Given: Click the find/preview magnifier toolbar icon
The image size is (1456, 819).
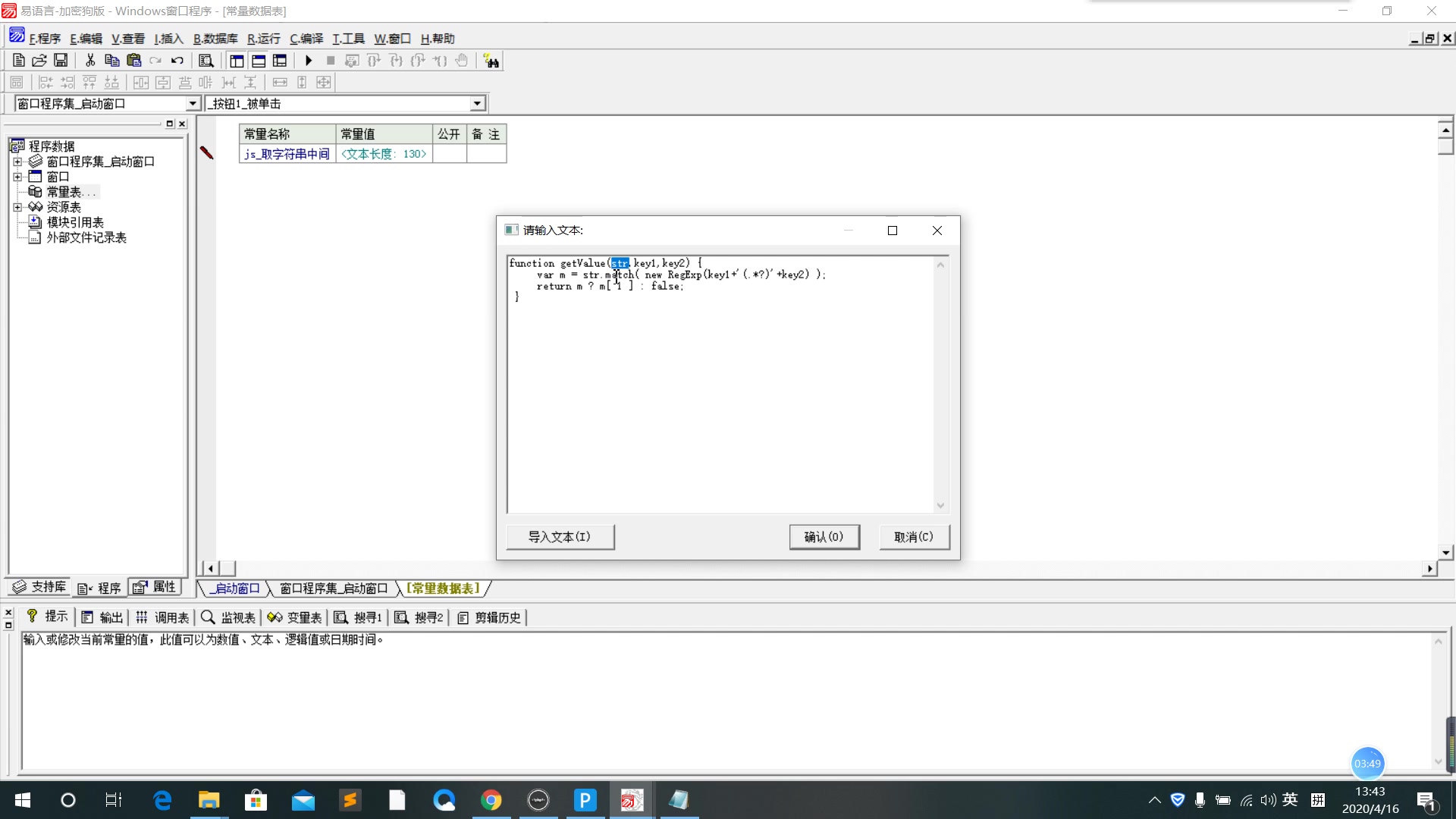Looking at the screenshot, I should click(x=206, y=61).
